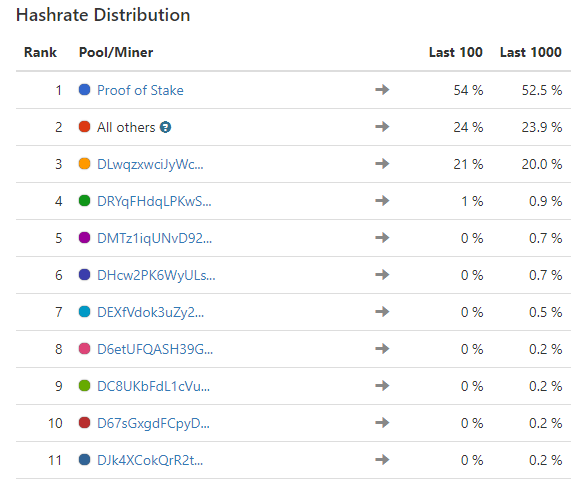Screen dimensions: 581x482
Task: Click the trend arrow in the DLwqzxwciJyWc row
Action: (382, 164)
